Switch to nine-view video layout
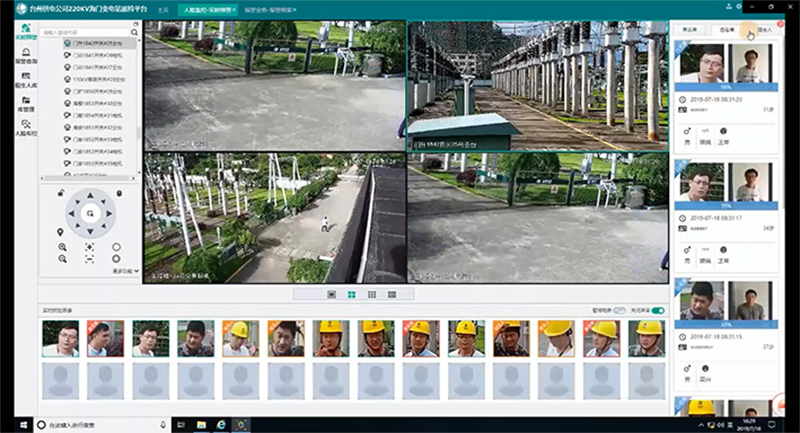The image size is (800, 433). [372, 294]
